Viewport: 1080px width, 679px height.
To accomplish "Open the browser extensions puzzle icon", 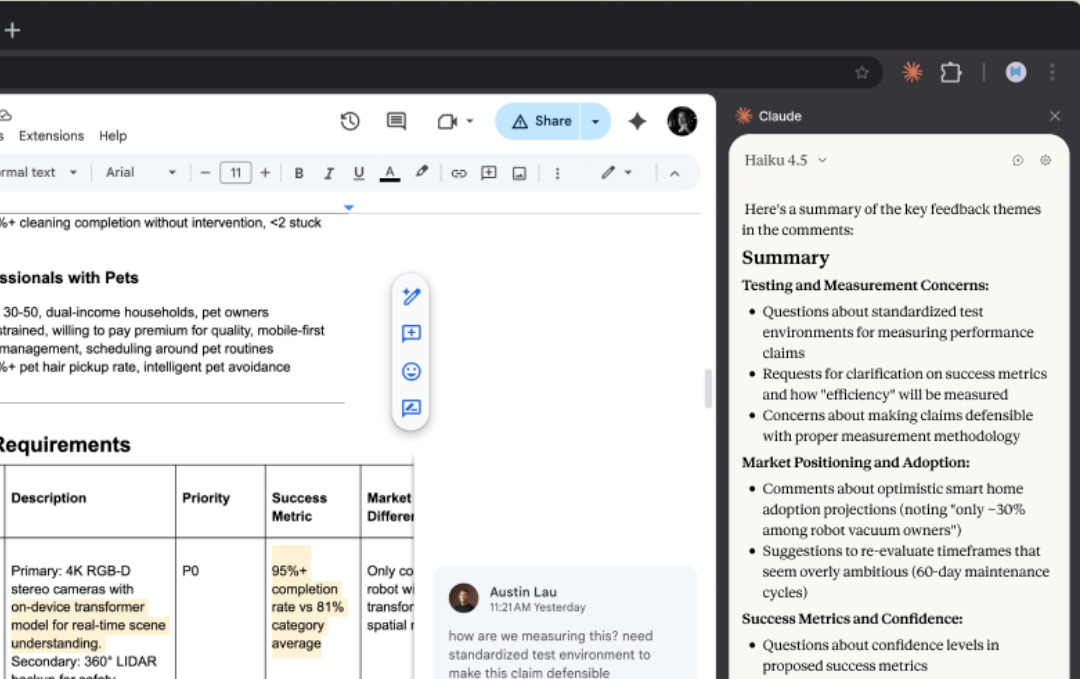I will pyautogui.click(x=951, y=72).
